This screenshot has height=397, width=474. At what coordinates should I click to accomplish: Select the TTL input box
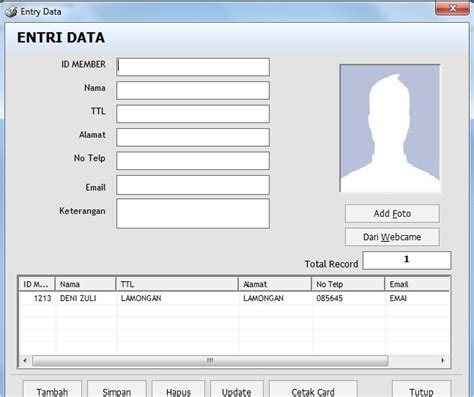(193, 114)
